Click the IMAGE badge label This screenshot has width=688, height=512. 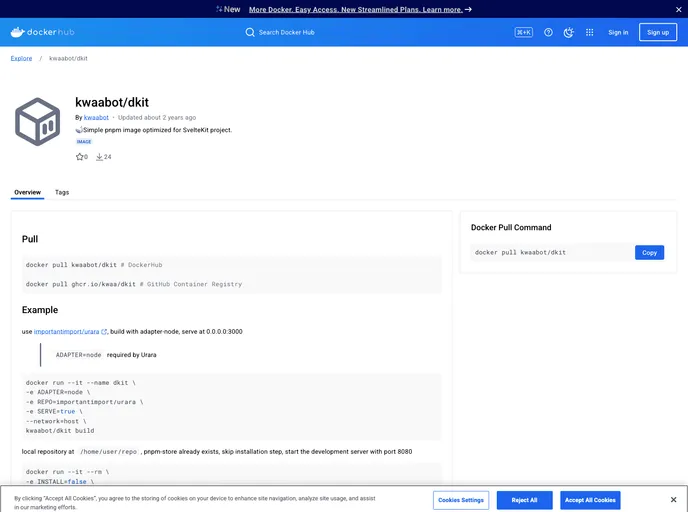pyautogui.click(x=84, y=142)
